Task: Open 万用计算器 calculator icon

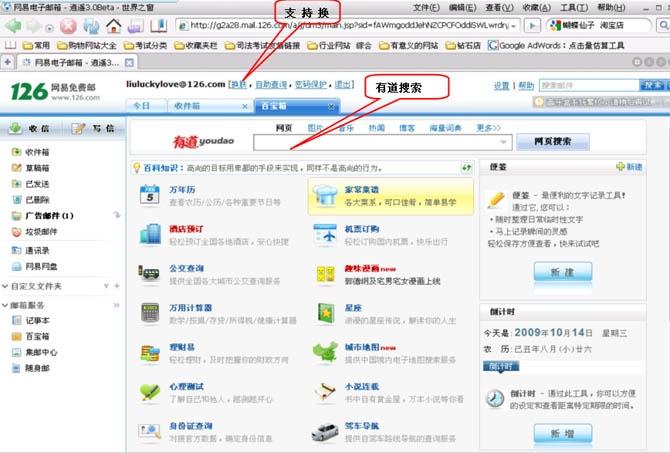Action: pyautogui.click(x=150, y=313)
